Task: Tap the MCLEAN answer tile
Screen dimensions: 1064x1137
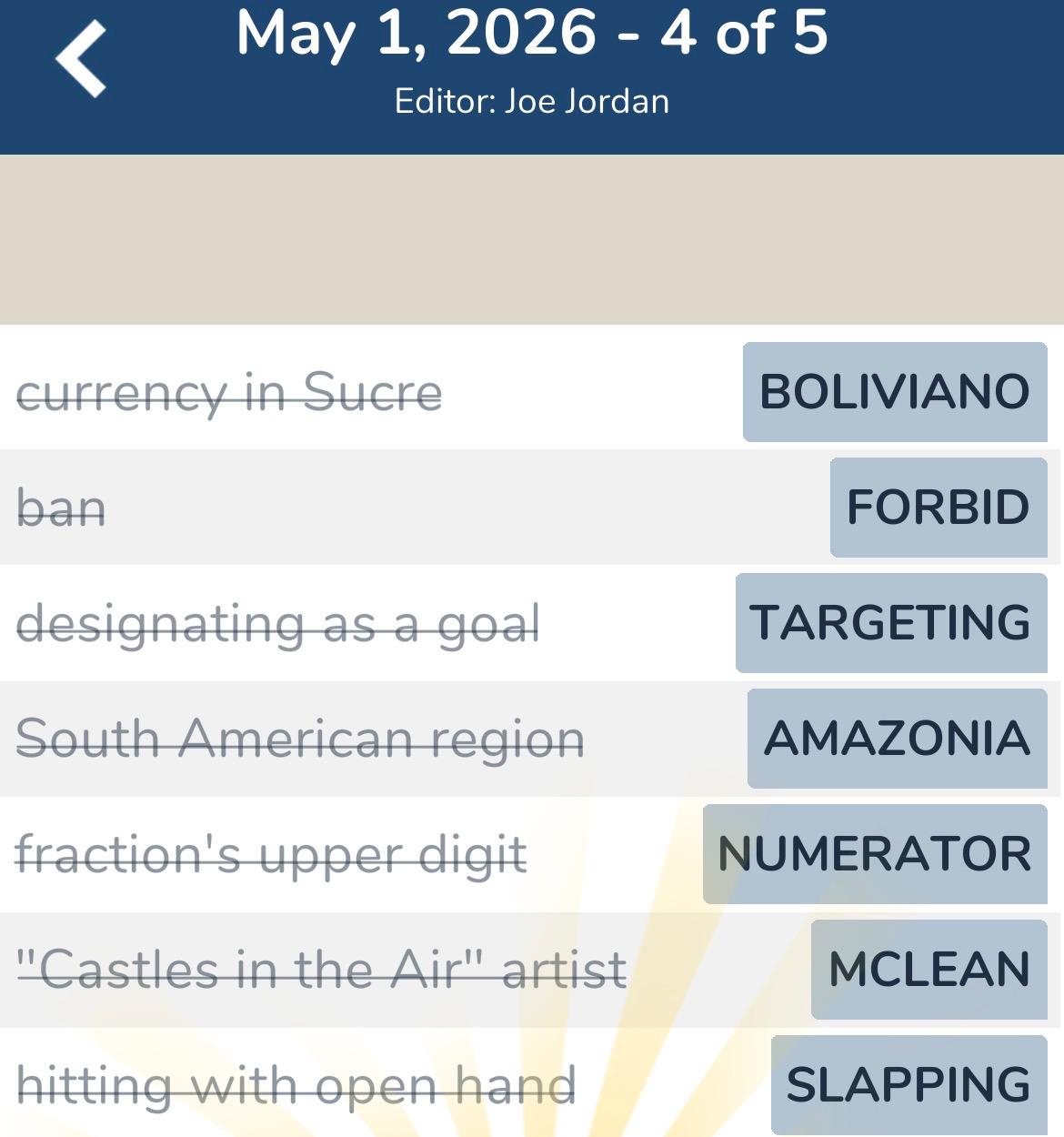Action: pyautogui.click(x=928, y=970)
